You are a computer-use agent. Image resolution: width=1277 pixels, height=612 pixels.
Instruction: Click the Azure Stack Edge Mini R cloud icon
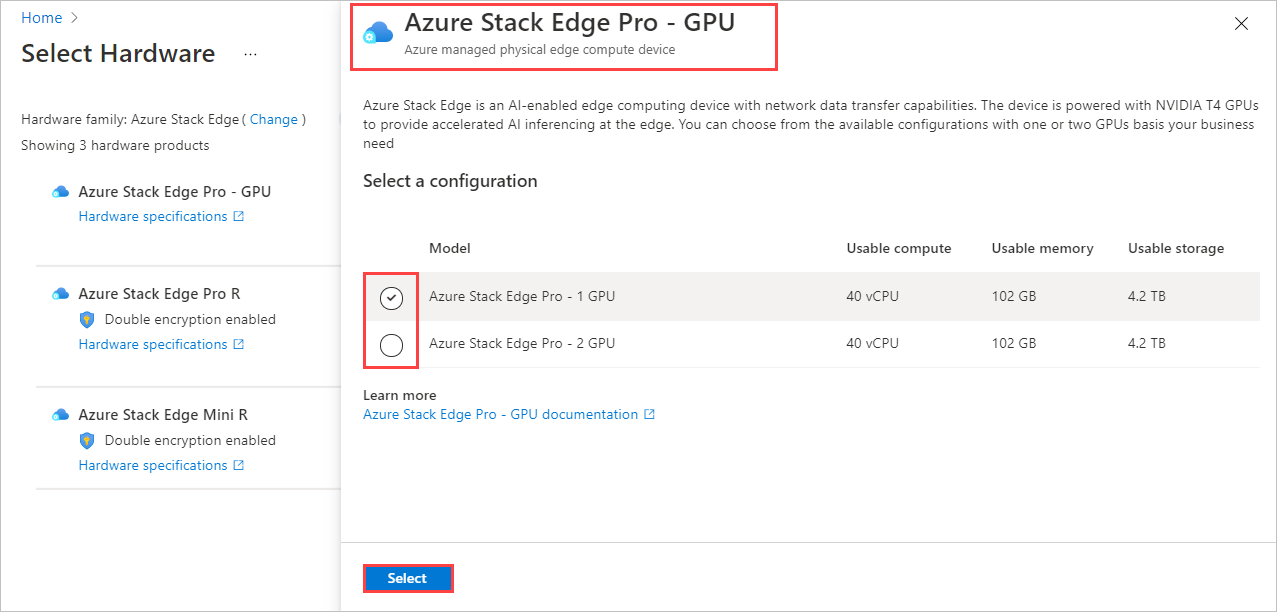(x=59, y=414)
